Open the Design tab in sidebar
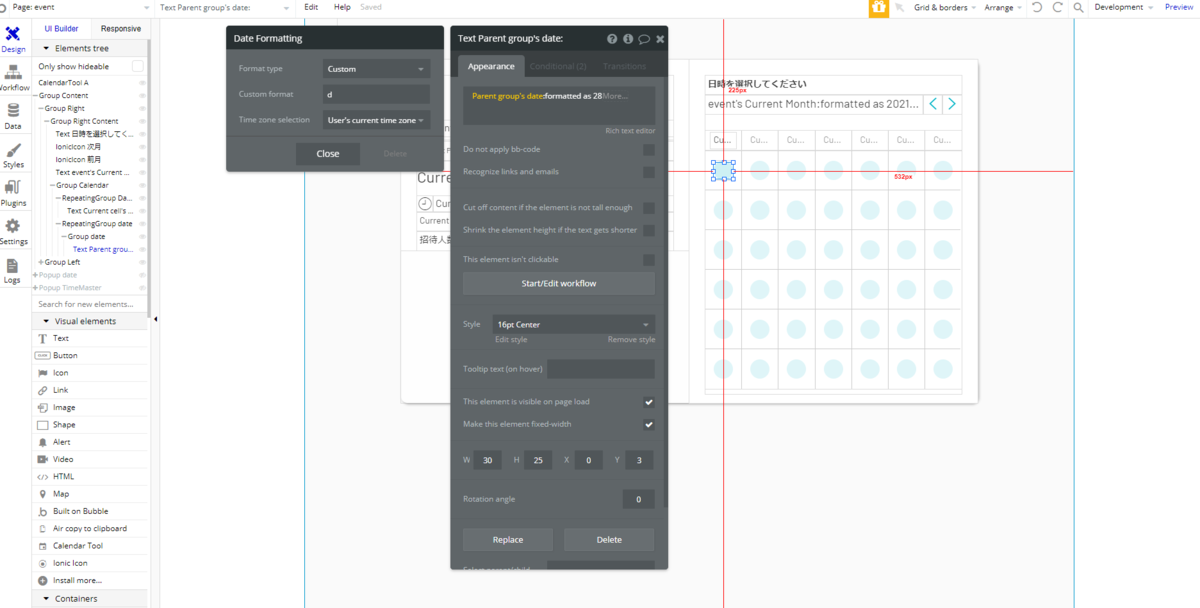This screenshot has height=608, width=1200. click(x=13, y=40)
